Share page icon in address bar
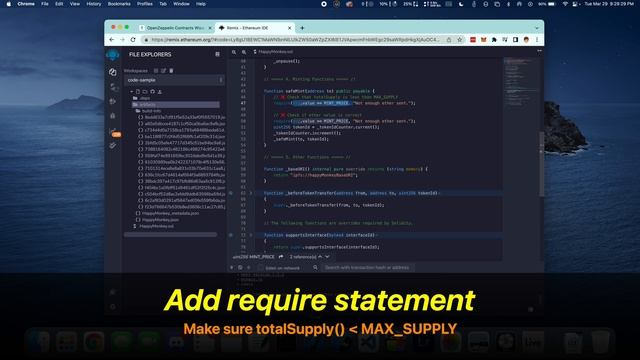The image size is (640, 360). (449, 40)
